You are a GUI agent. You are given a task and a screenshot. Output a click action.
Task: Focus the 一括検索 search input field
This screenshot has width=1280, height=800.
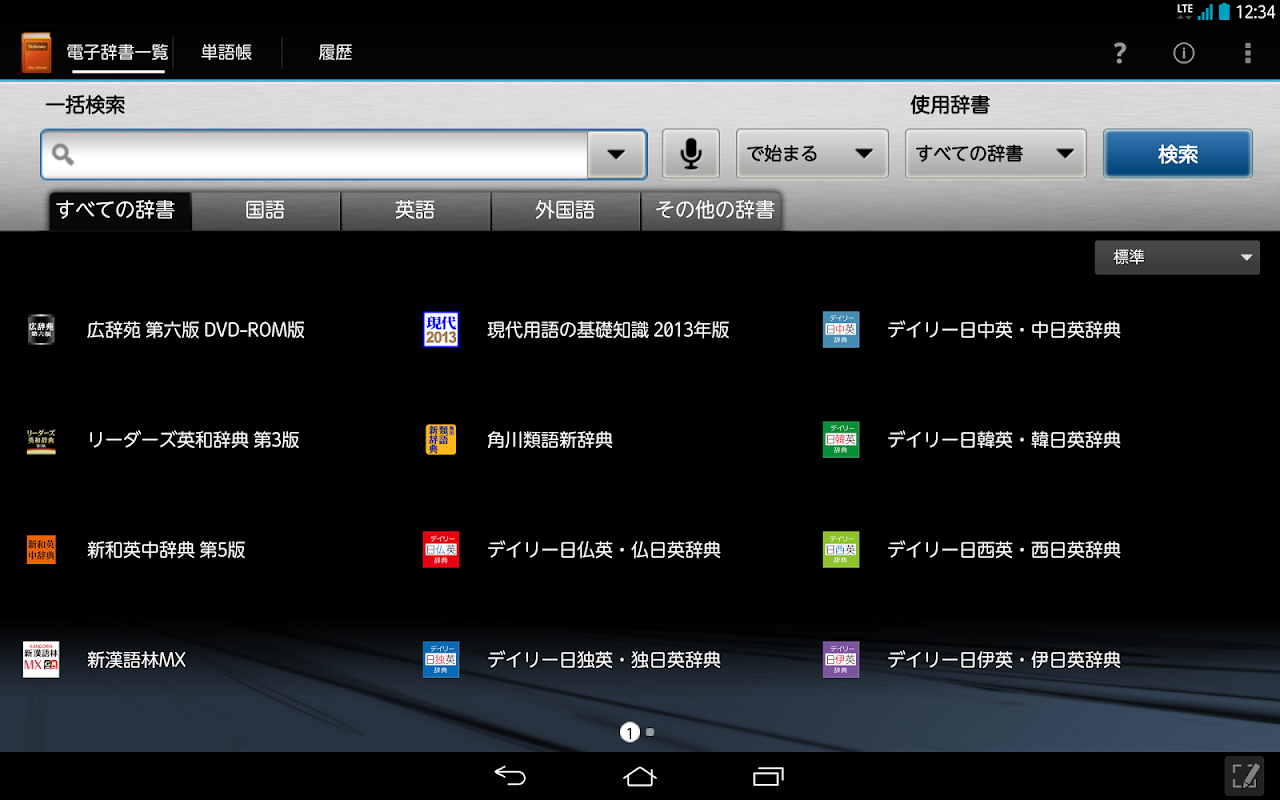(x=314, y=154)
